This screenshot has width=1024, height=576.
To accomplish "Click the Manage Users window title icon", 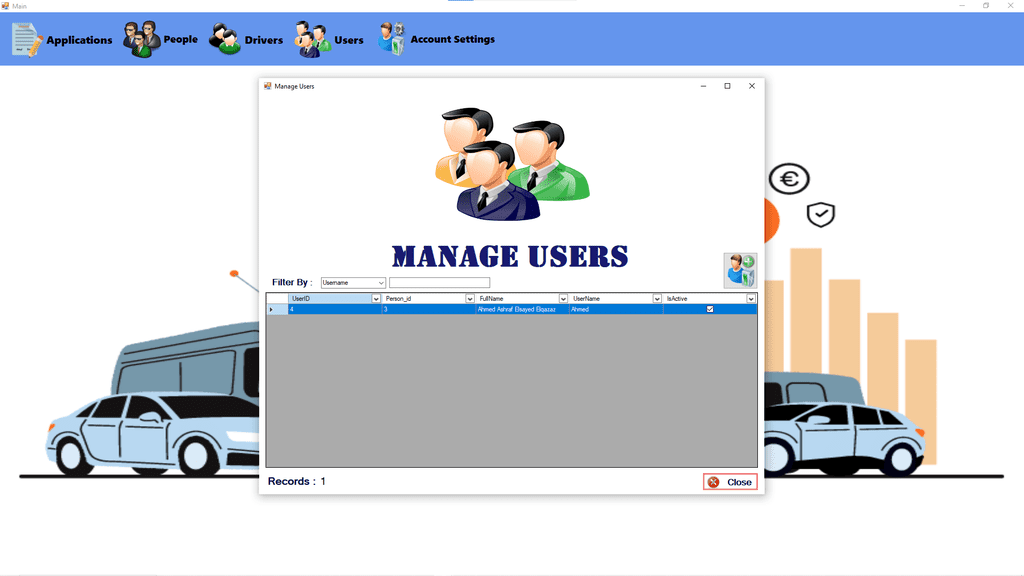I will point(267,86).
